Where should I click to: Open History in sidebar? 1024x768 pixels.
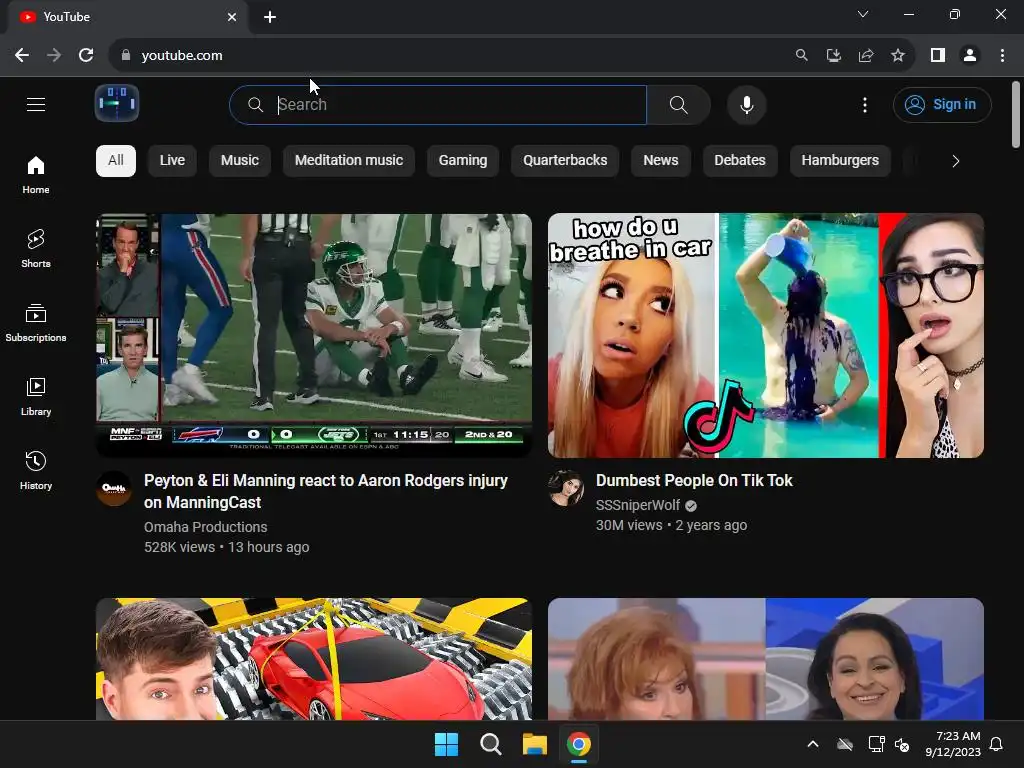pyautogui.click(x=36, y=470)
